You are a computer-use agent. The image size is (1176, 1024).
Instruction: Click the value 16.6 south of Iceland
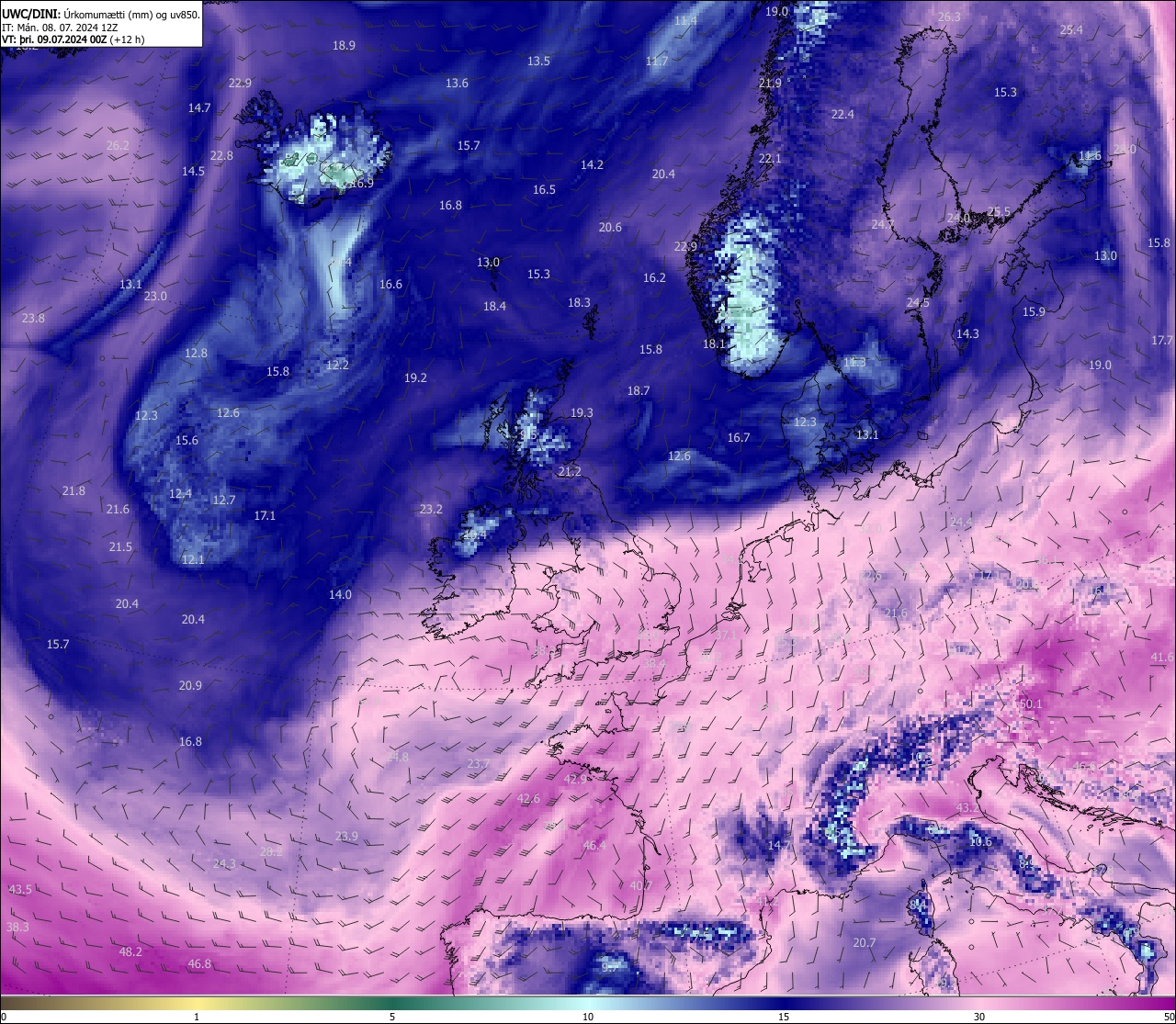[x=390, y=284]
